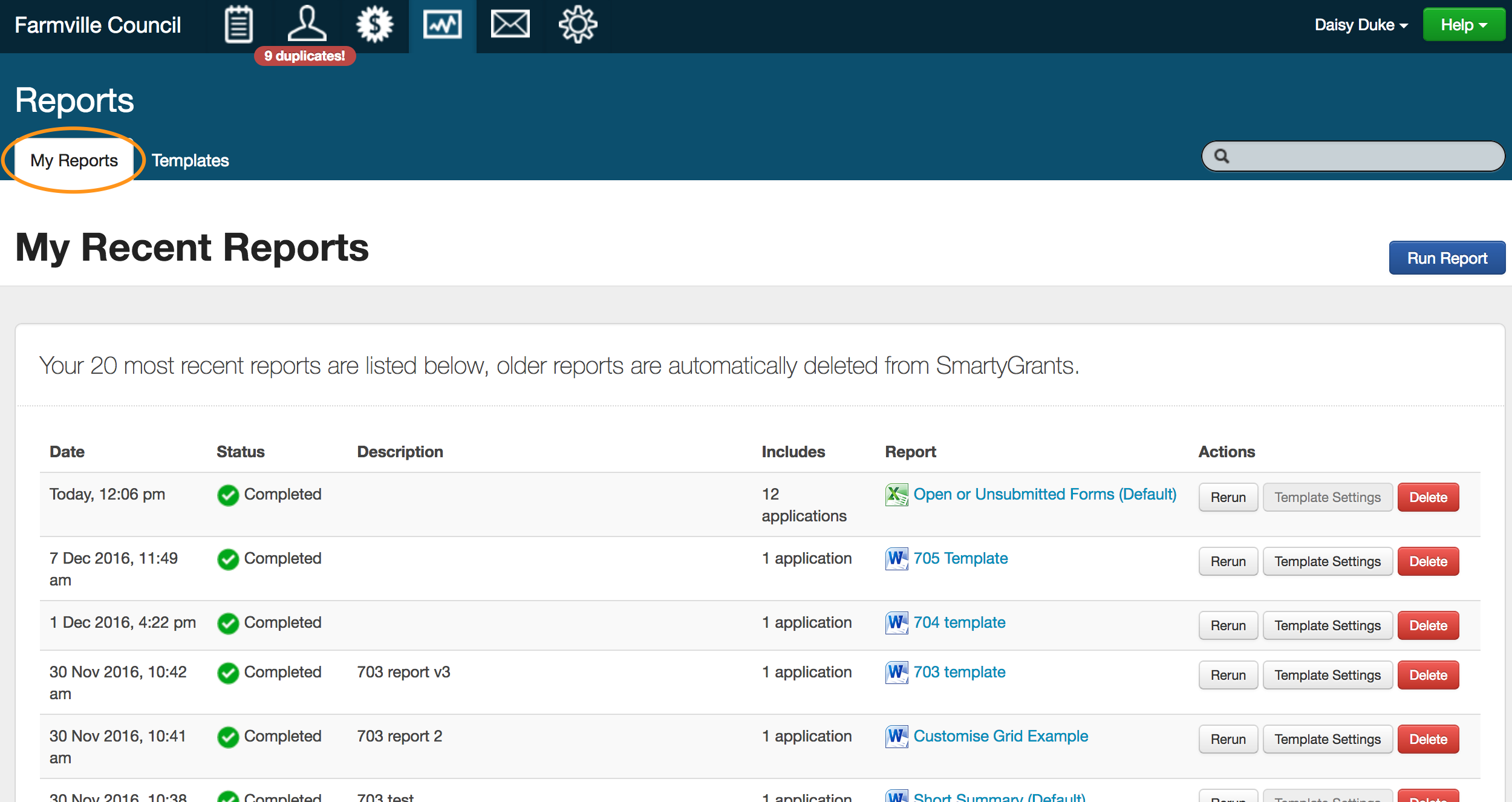Click the magnifier icon in search box
This screenshot has height=802, width=1512.
click(x=1222, y=157)
